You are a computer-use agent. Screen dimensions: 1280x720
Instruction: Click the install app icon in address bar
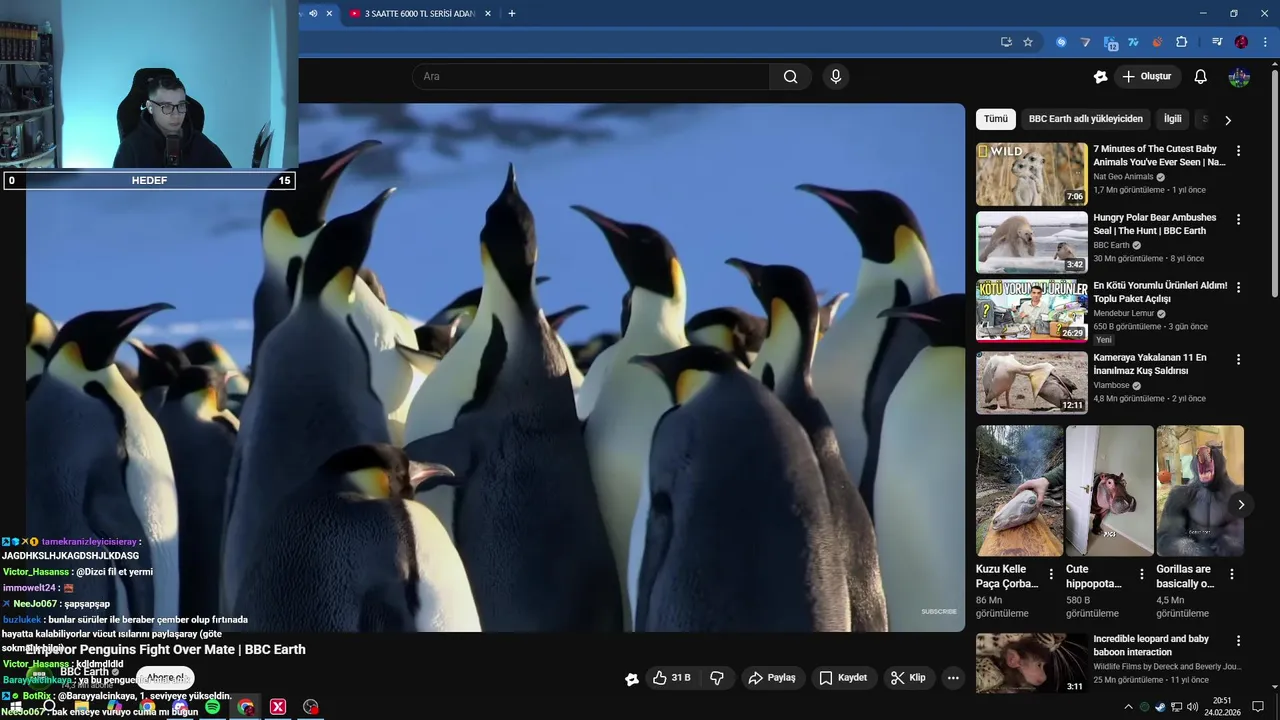tap(1006, 42)
